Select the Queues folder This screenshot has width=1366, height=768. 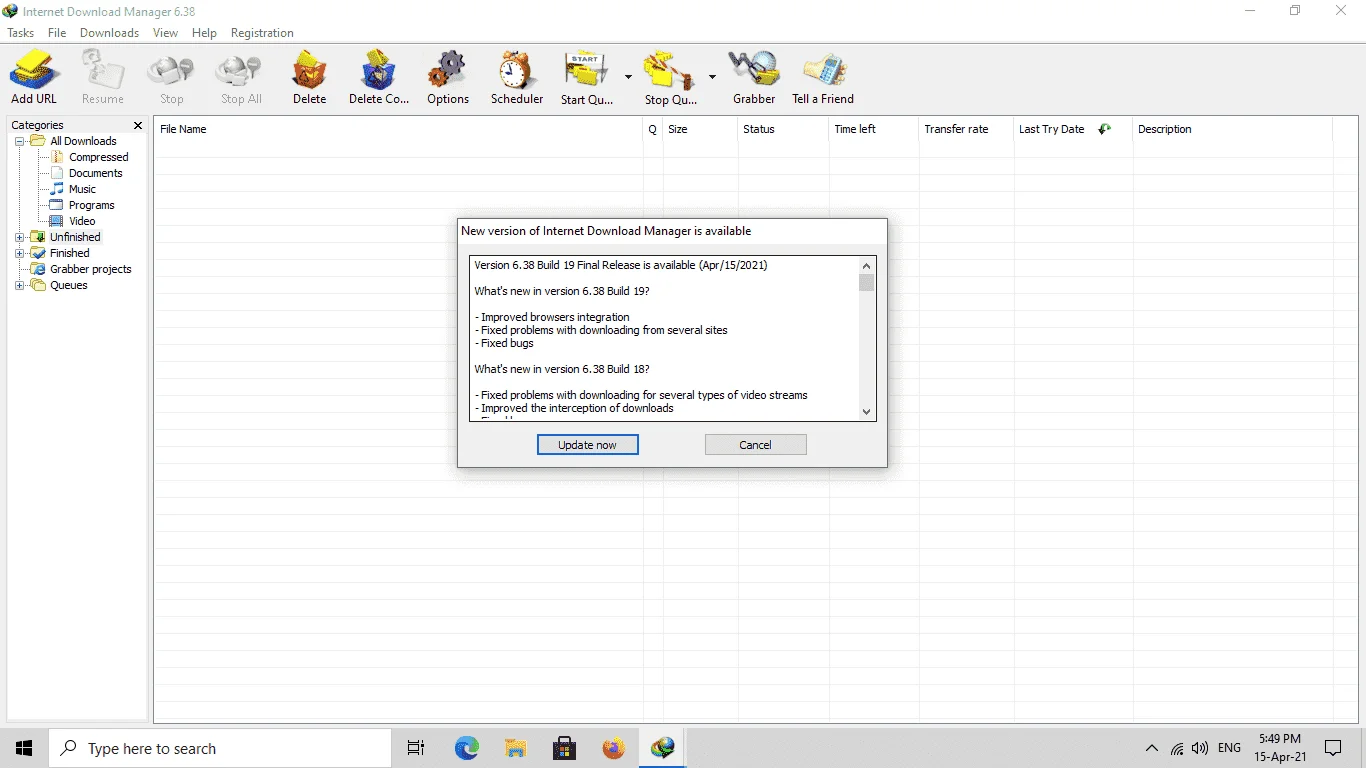(x=68, y=285)
